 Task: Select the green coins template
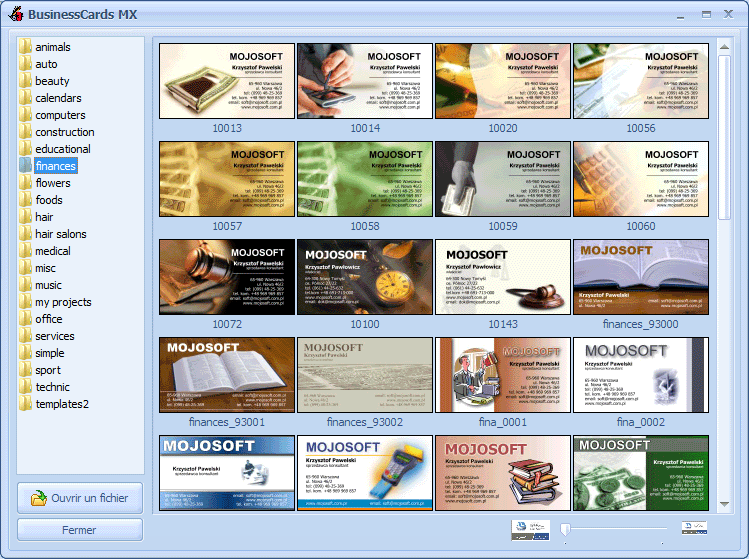(641, 473)
